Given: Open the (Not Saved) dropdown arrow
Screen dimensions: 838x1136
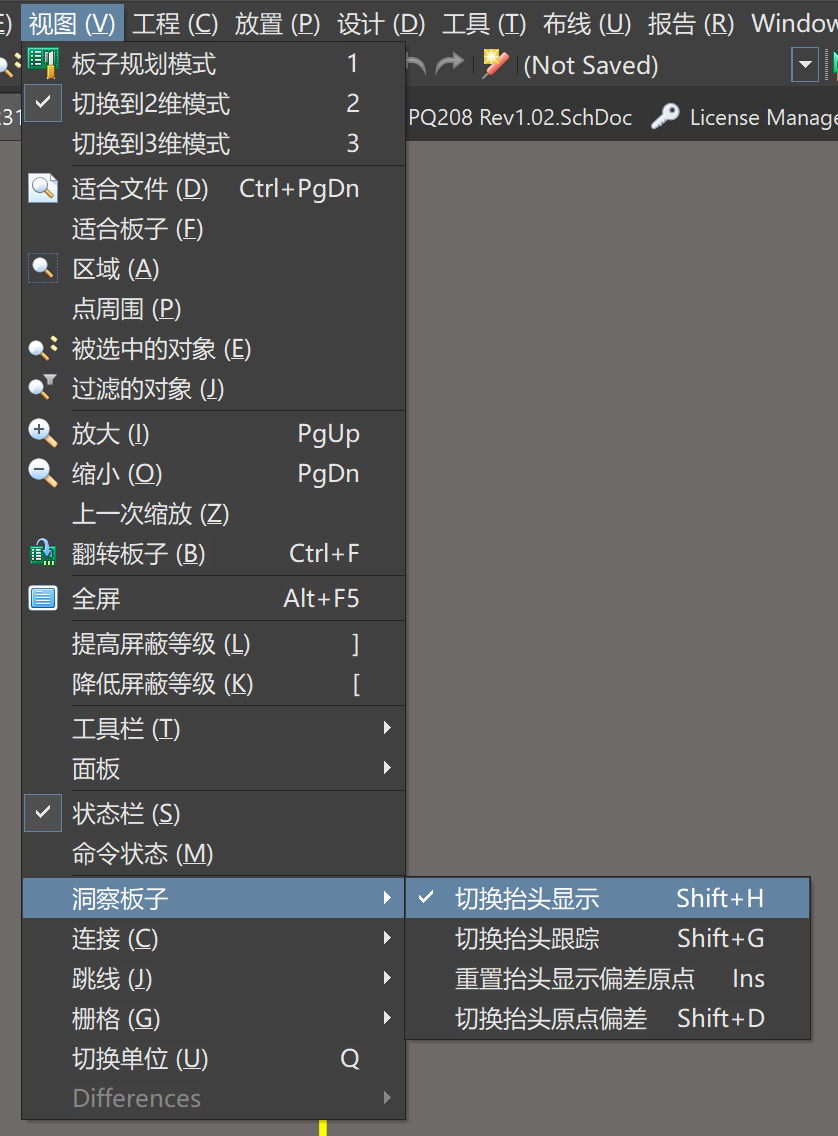Looking at the screenshot, I should click(804, 66).
